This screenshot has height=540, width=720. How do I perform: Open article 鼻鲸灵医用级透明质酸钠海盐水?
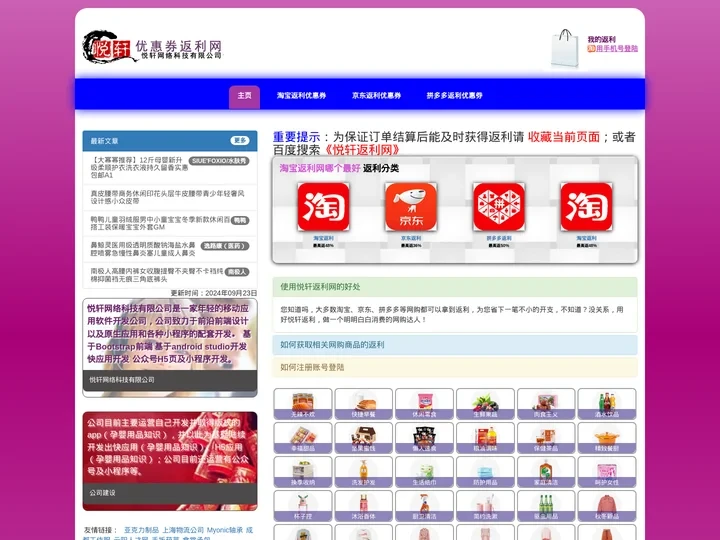tap(143, 249)
